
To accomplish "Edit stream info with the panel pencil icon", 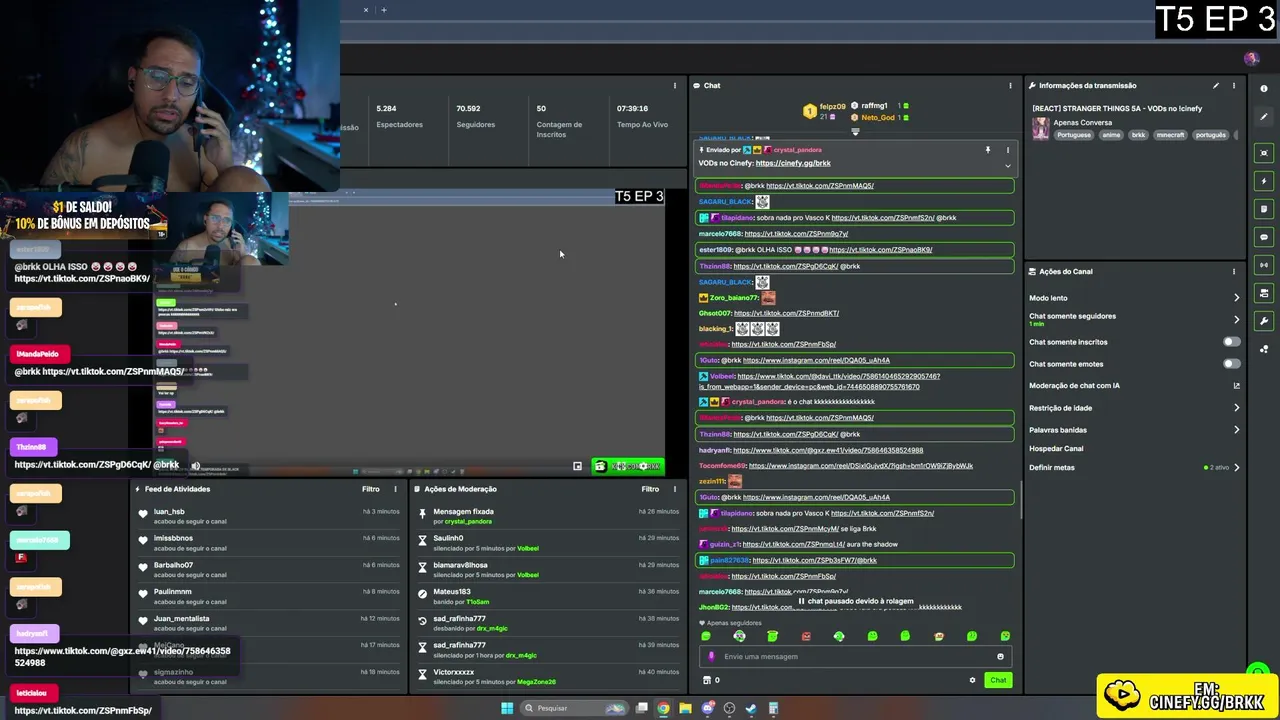I will [x=1216, y=86].
